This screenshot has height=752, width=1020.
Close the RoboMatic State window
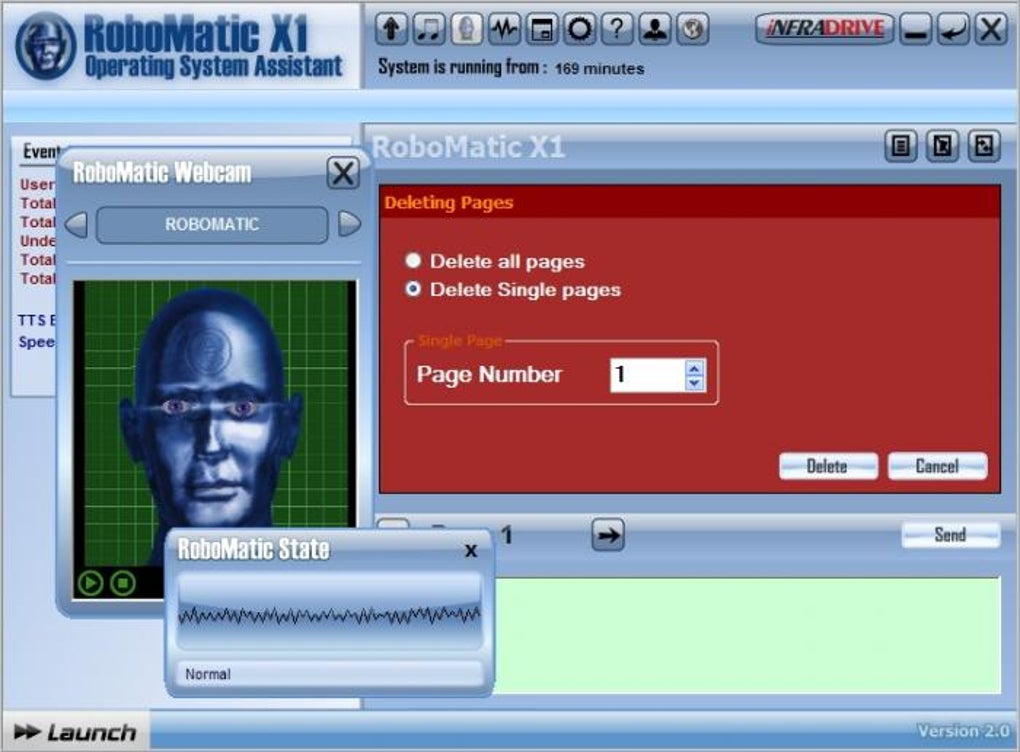tap(471, 551)
